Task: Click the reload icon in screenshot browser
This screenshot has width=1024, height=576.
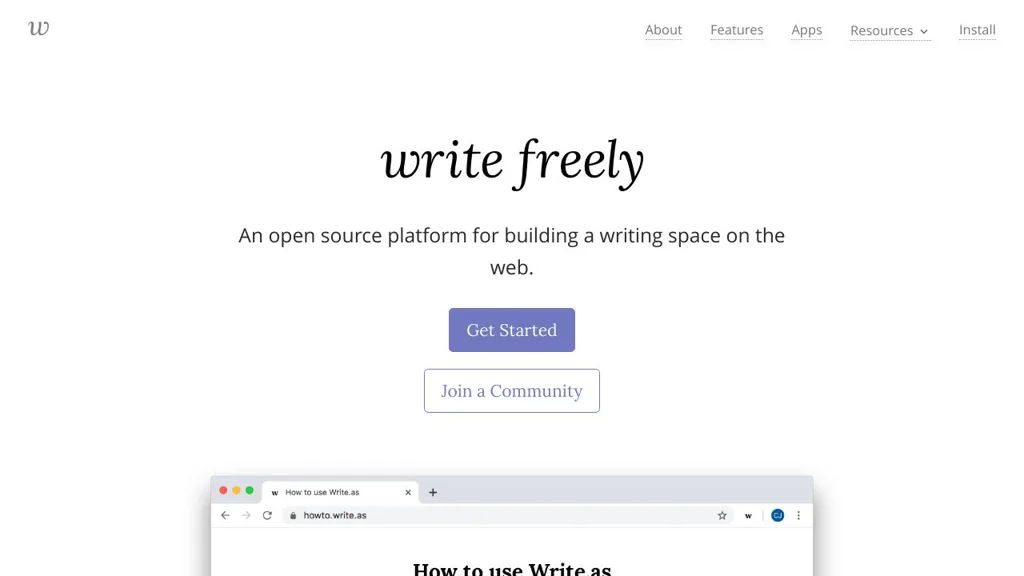Action: 267,516
